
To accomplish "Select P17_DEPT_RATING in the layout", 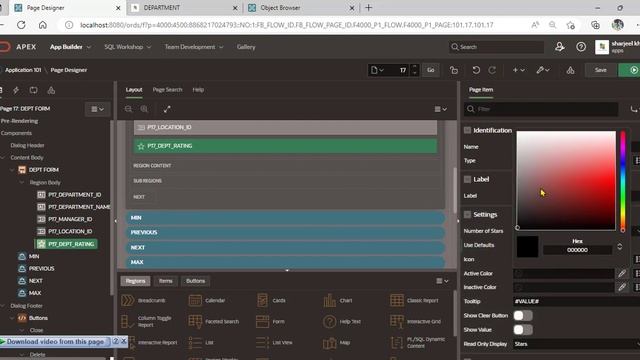I will 285,146.
